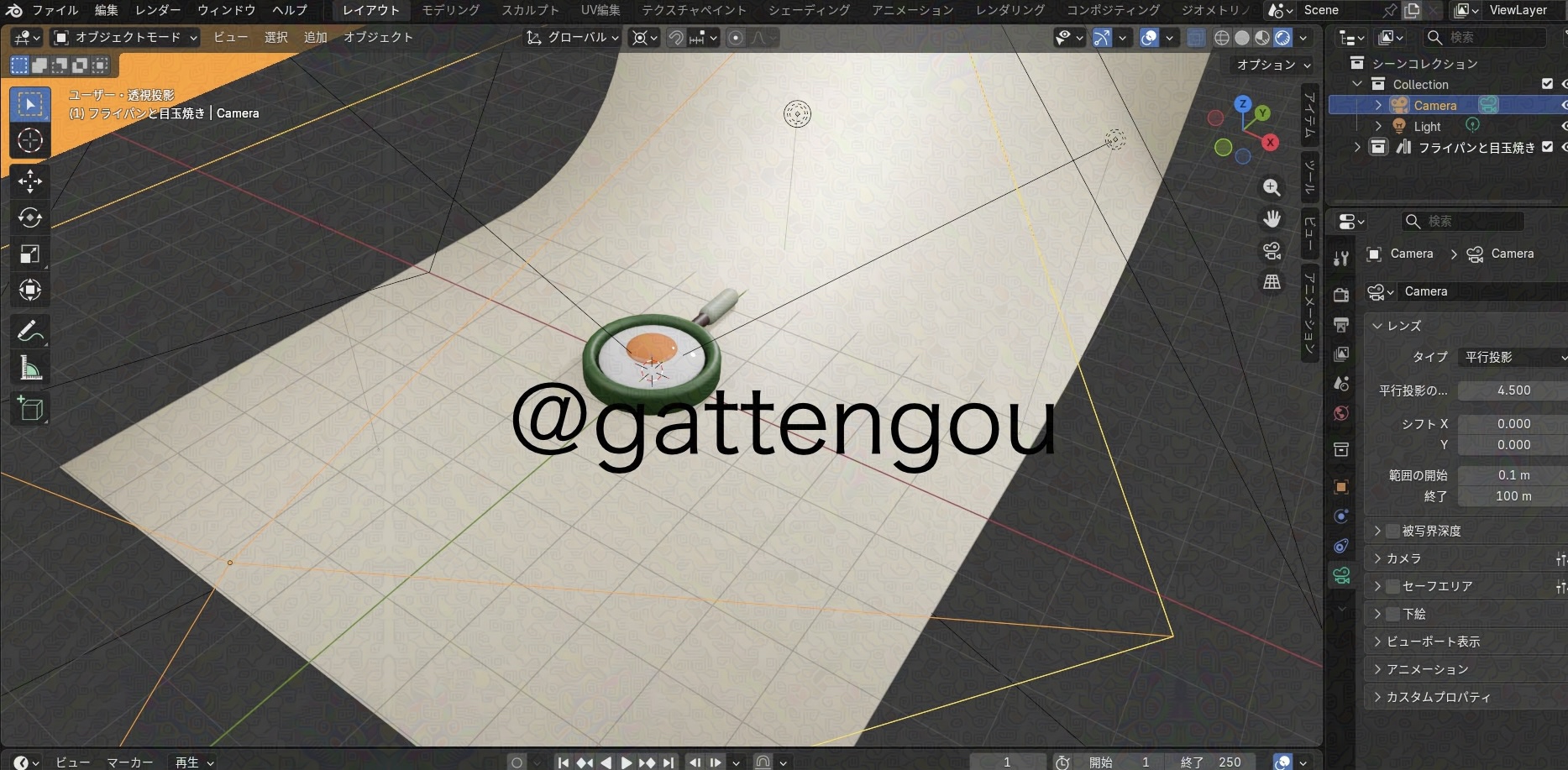This screenshot has height=770, width=1568.
Task: Open the オブジェクトモード dropdown
Action: click(x=126, y=38)
